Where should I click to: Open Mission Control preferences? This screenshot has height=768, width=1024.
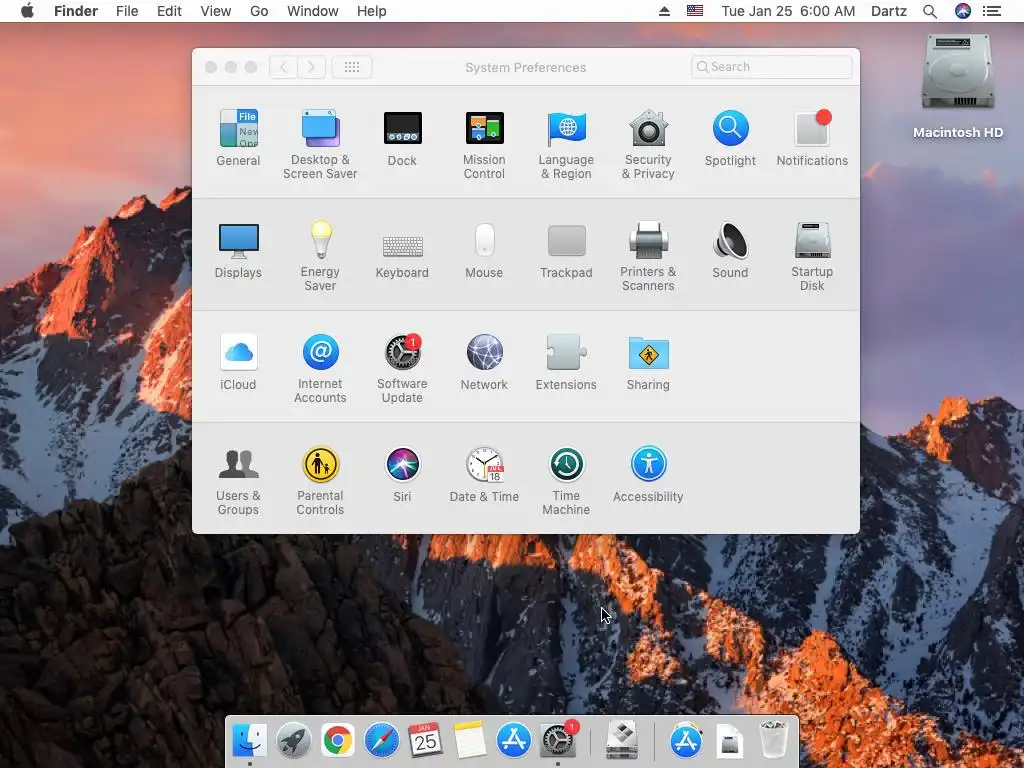(x=484, y=144)
